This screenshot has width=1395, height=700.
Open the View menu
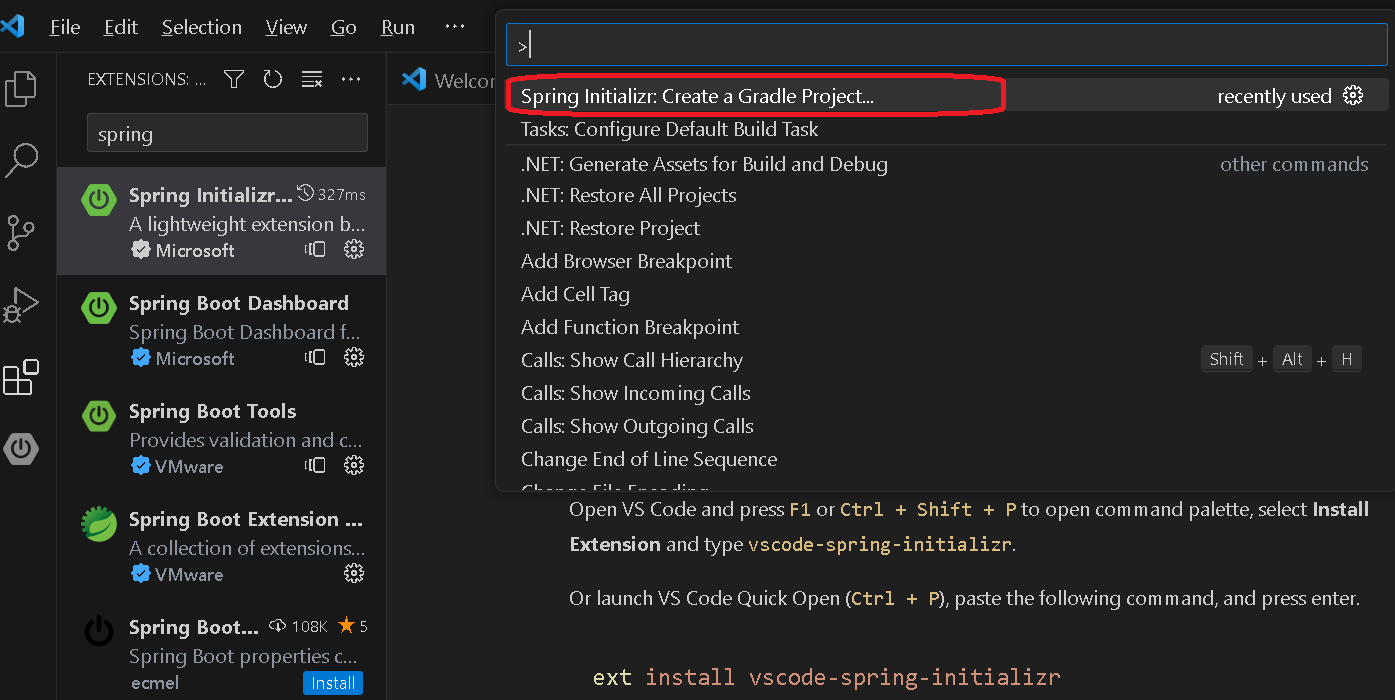pyautogui.click(x=286, y=27)
